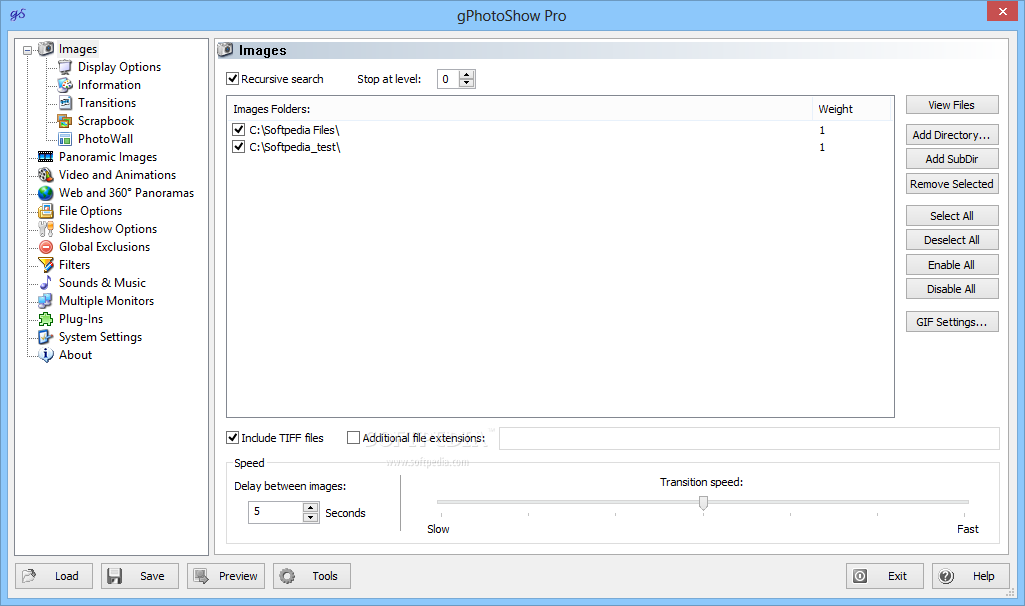
Task: Click the Add Directory... button
Action: click(x=952, y=135)
